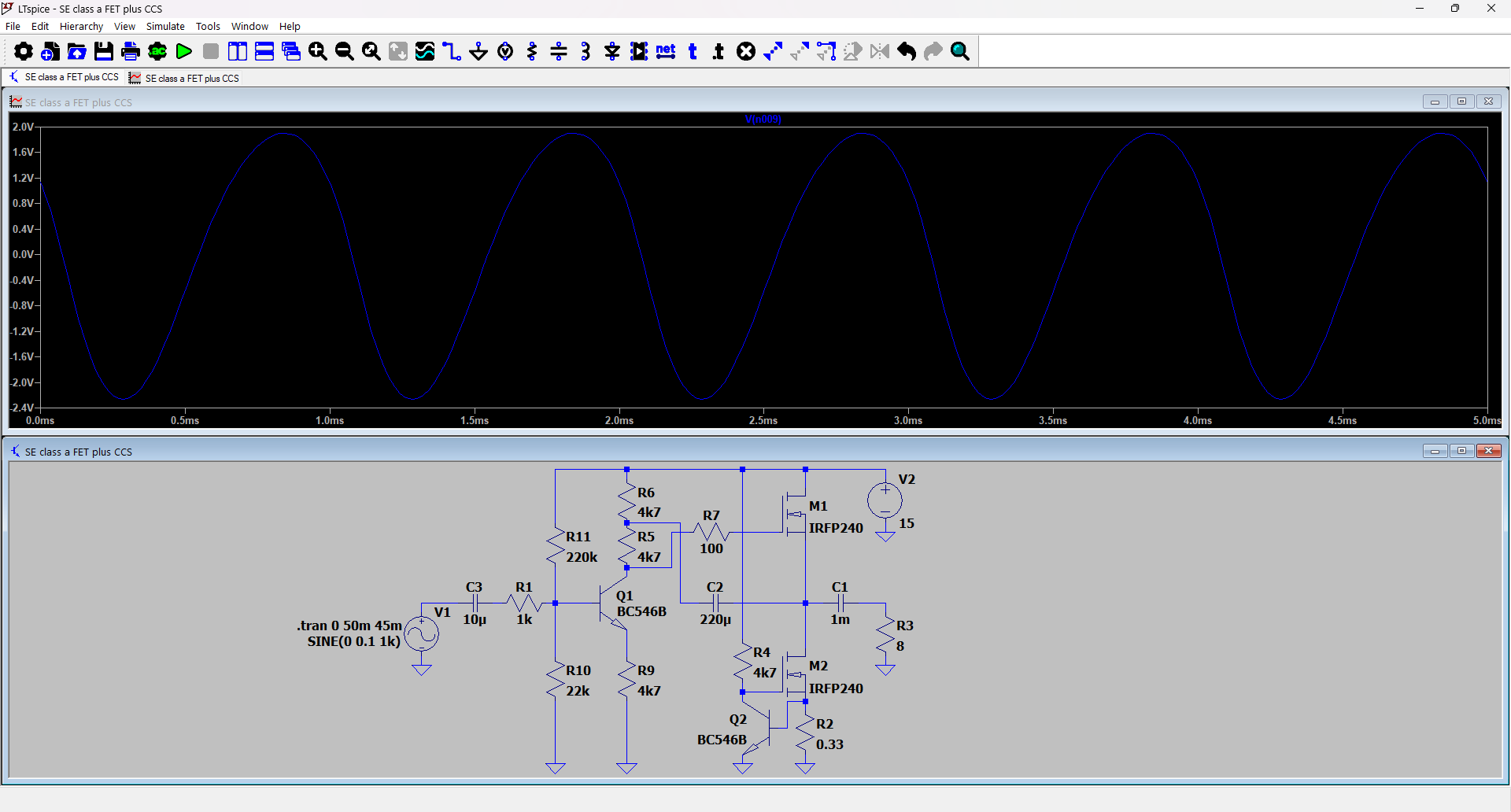Click the R11 220k value
This screenshot has height=812, width=1511.
582,557
